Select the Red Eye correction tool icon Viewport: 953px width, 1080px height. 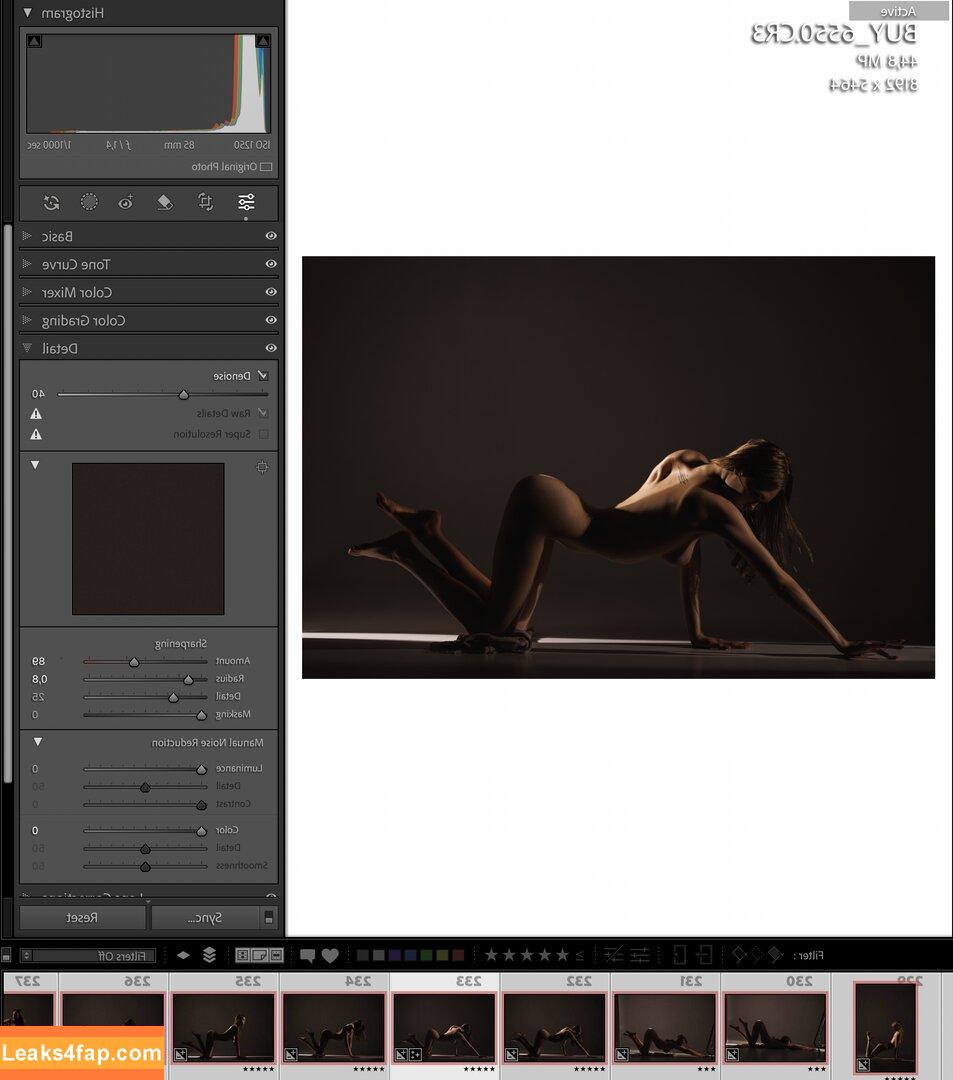[126, 202]
